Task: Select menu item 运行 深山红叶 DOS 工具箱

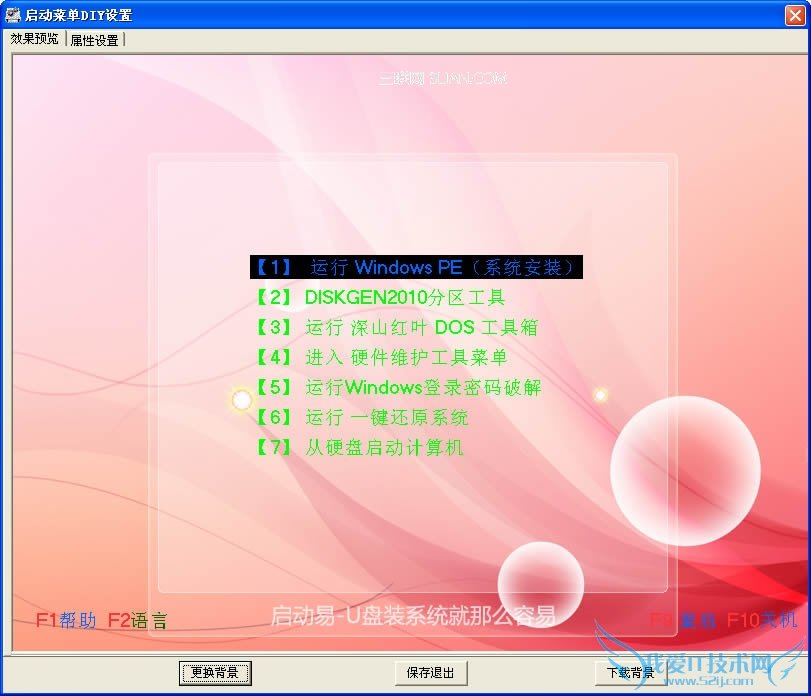Action: pos(397,327)
